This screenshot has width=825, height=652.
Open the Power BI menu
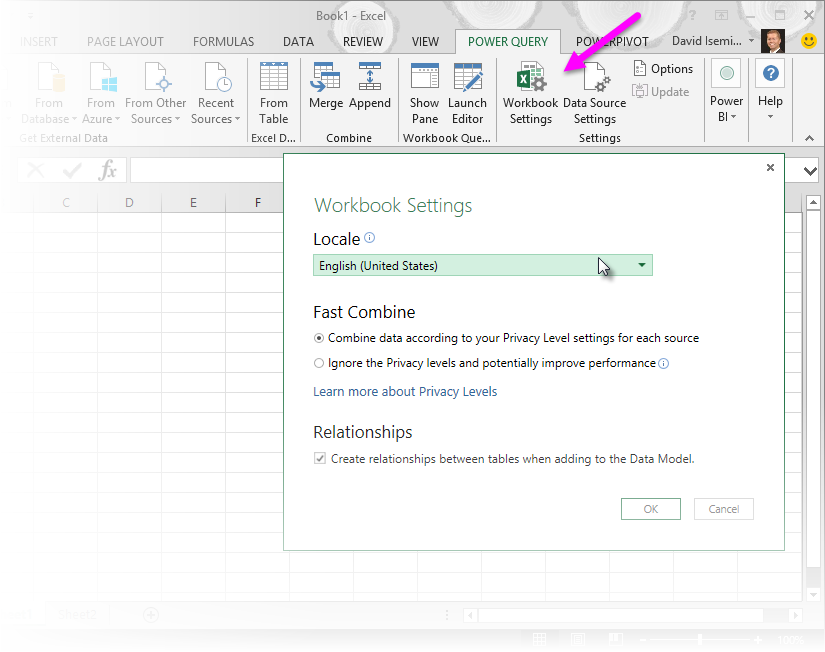pos(727,92)
